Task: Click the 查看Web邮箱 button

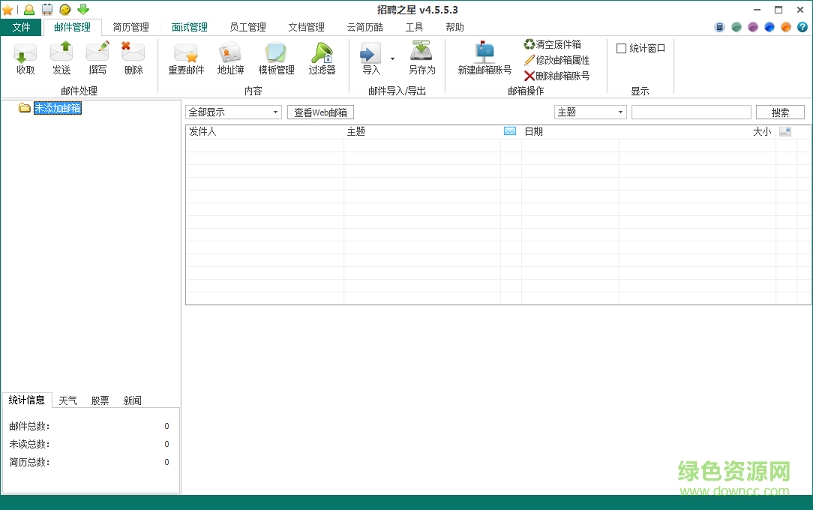Action: [x=320, y=112]
